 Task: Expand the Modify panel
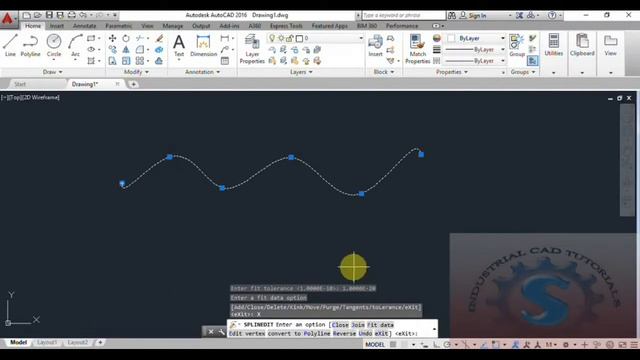[136, 72]
